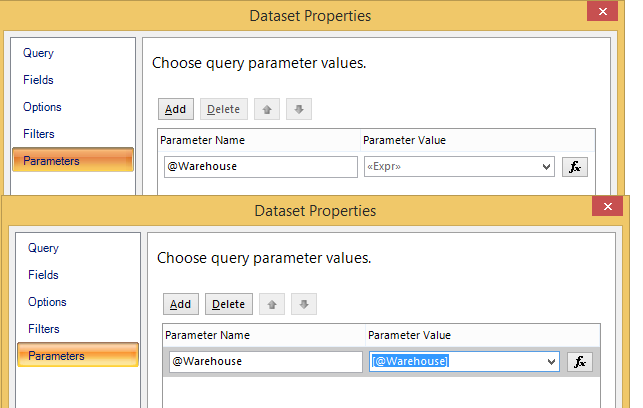Close the front Dataset Properties dialog
643x408 pixels.
[x=607, y=209]
